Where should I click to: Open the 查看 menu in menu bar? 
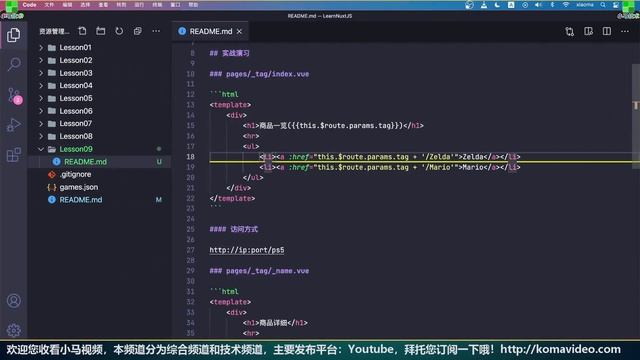click(x=103, y=5)
